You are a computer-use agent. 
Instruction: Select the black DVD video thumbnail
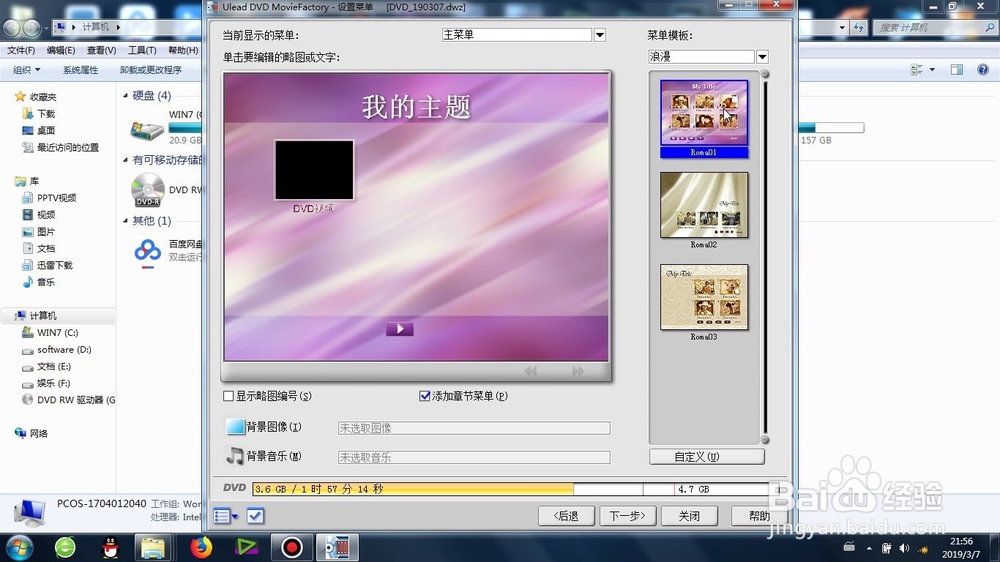click(314, 170)
